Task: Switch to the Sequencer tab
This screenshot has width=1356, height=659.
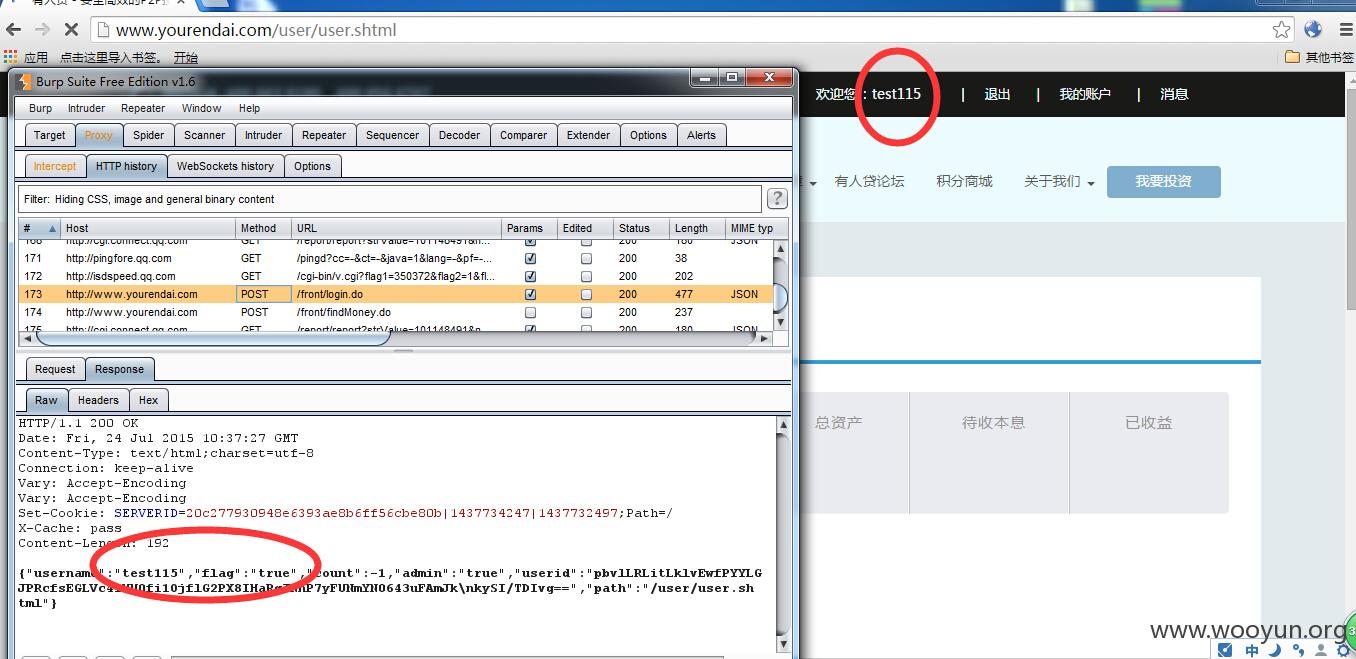Action: (x=392, y=135)
